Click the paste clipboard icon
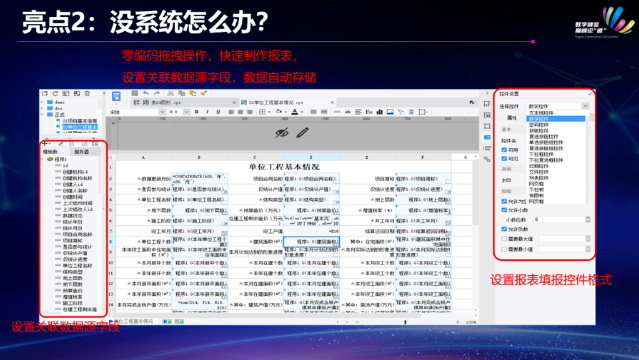The height and width of the screenshot is (360, 639). (192, 93)
